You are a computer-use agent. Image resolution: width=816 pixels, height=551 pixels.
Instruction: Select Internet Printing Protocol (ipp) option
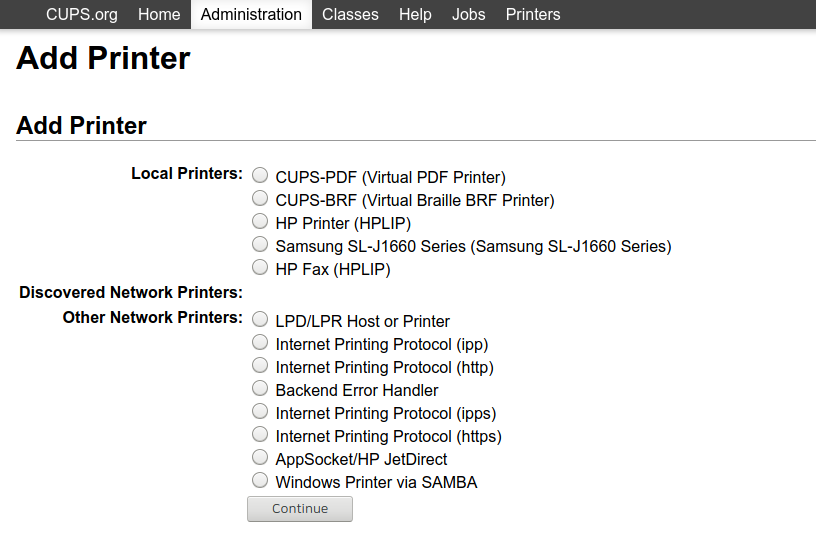pos(260,343)
